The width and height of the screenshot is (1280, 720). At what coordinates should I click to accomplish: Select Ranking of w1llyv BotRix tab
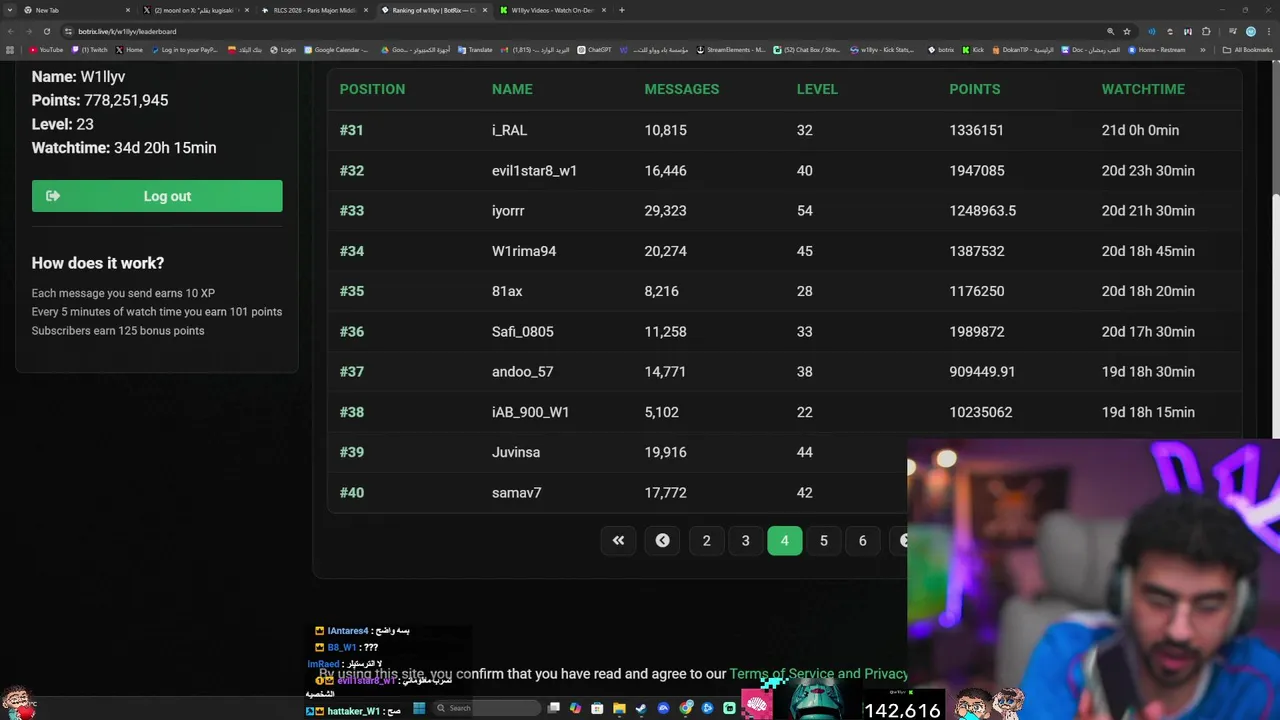coord(432,10)
